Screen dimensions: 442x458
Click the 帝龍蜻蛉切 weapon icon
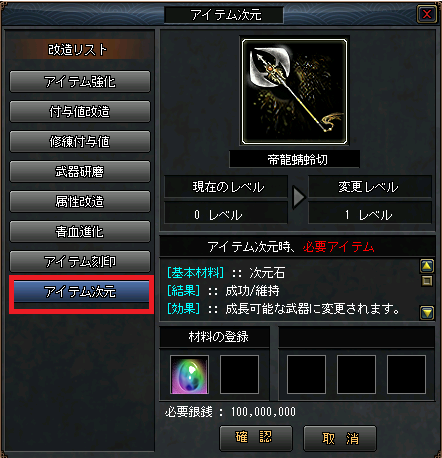pos(294,92)
